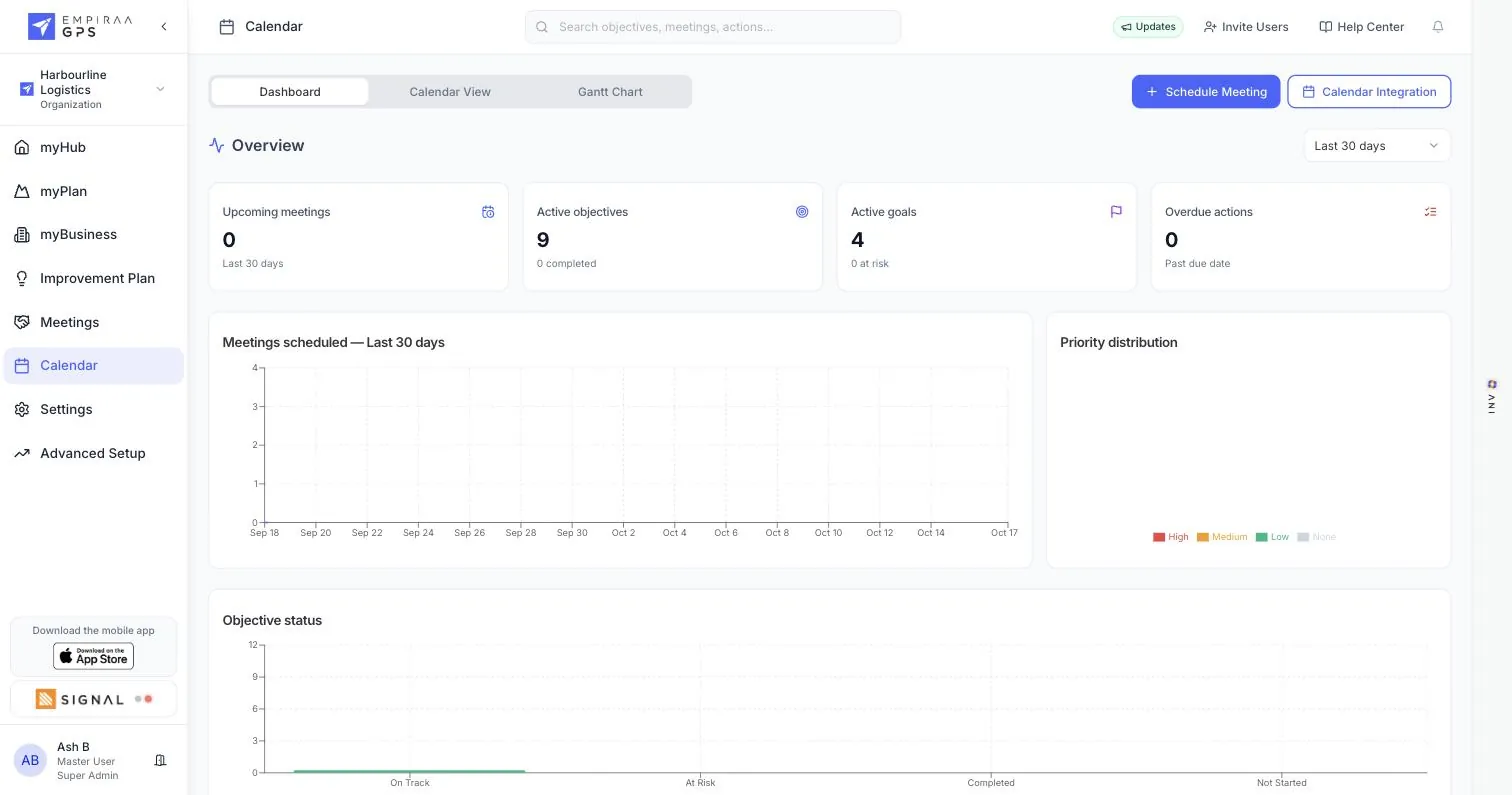Click the myHub home icon

(22, 147)
